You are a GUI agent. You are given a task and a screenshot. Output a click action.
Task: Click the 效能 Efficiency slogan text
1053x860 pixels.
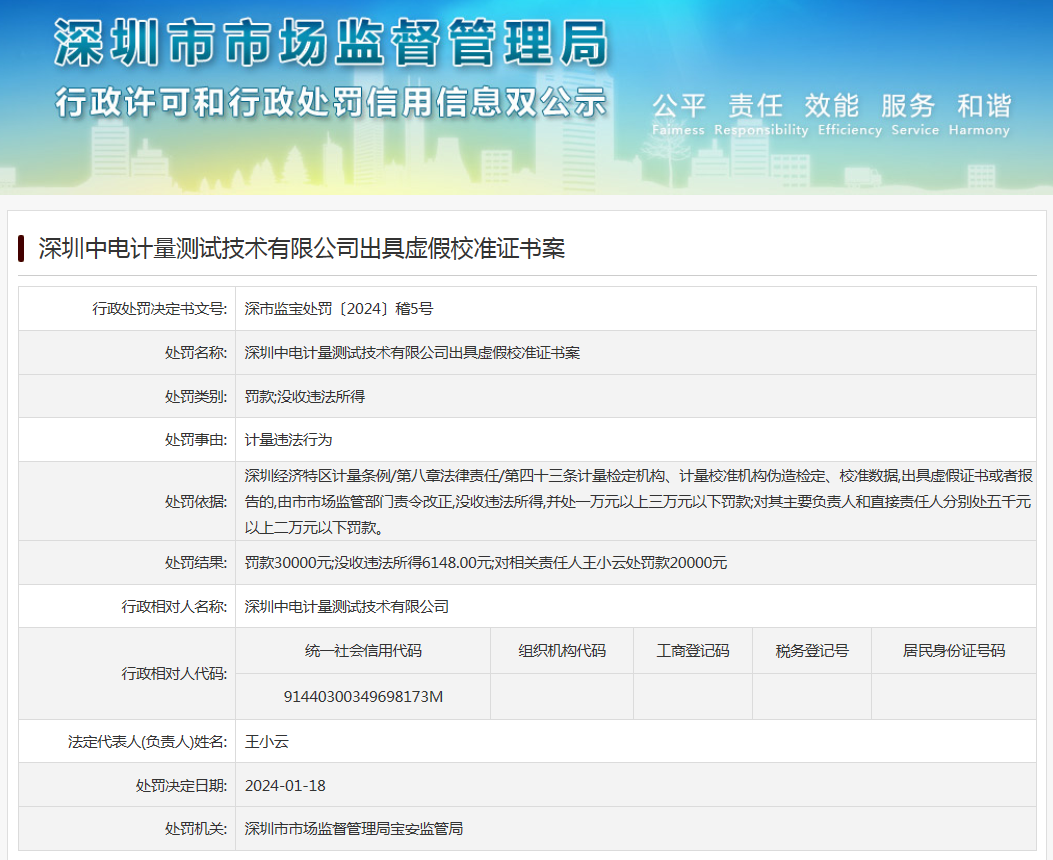pos(831,114)
